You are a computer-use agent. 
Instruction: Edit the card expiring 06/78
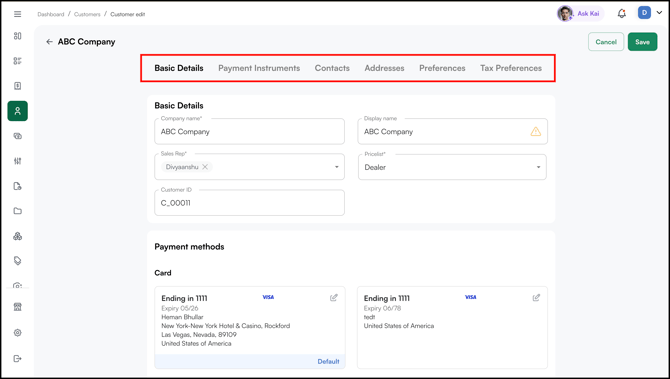(536, 298)
